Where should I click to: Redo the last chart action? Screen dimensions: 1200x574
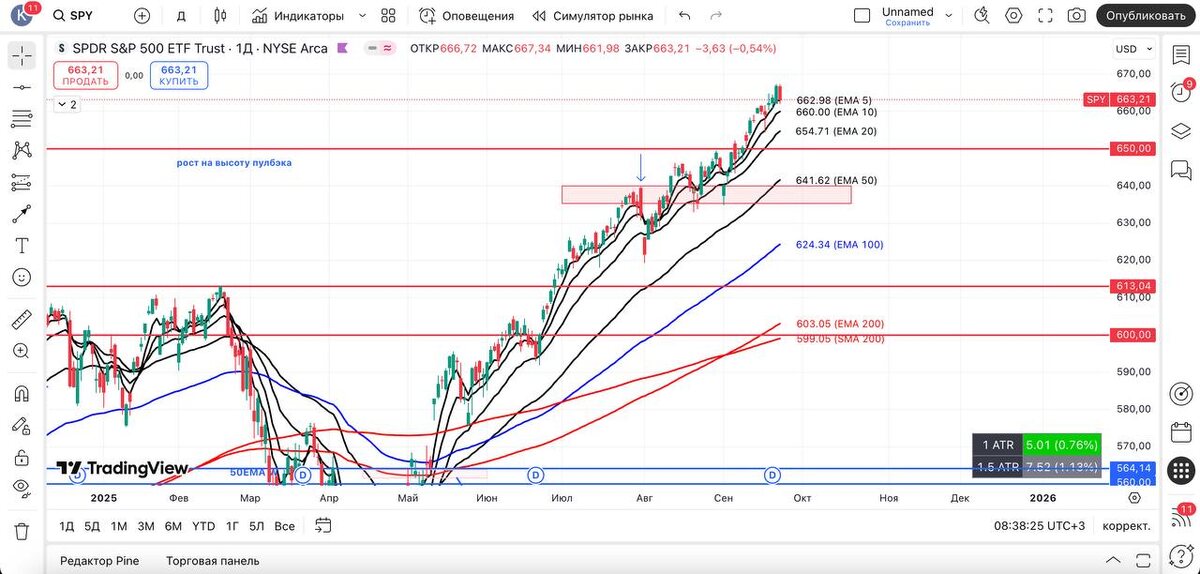[716, 16]
